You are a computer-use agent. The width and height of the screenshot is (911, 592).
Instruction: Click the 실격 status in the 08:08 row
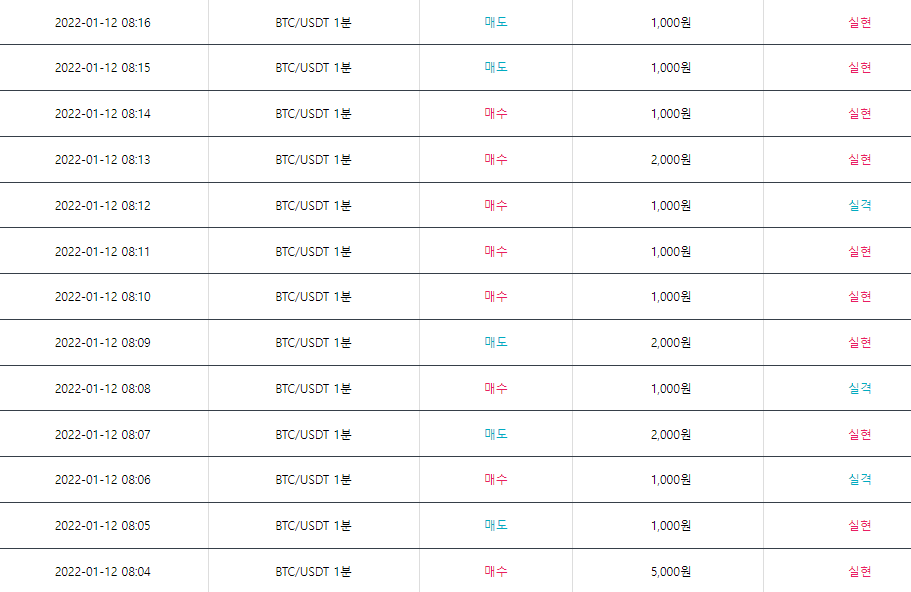tap(860, 388)
